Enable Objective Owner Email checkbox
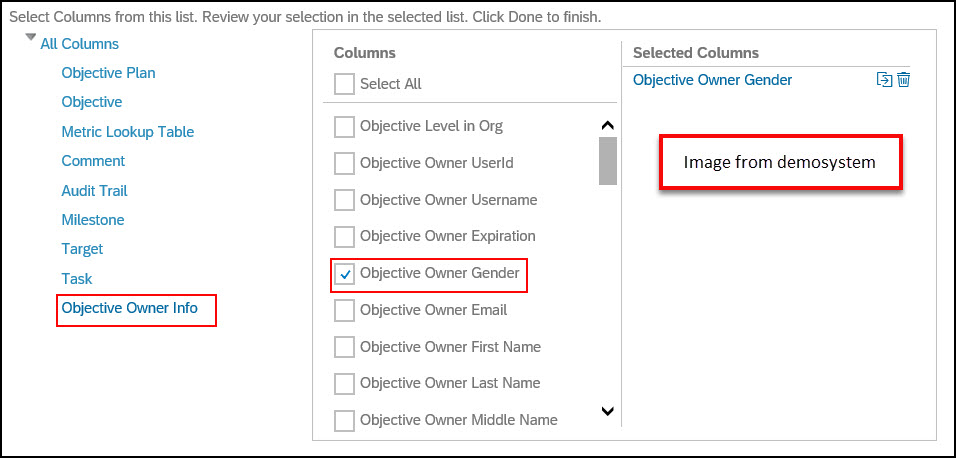Image resolution: width=956 pixels, height=458 pixels. pyautogui.click(x=344, y=310)
